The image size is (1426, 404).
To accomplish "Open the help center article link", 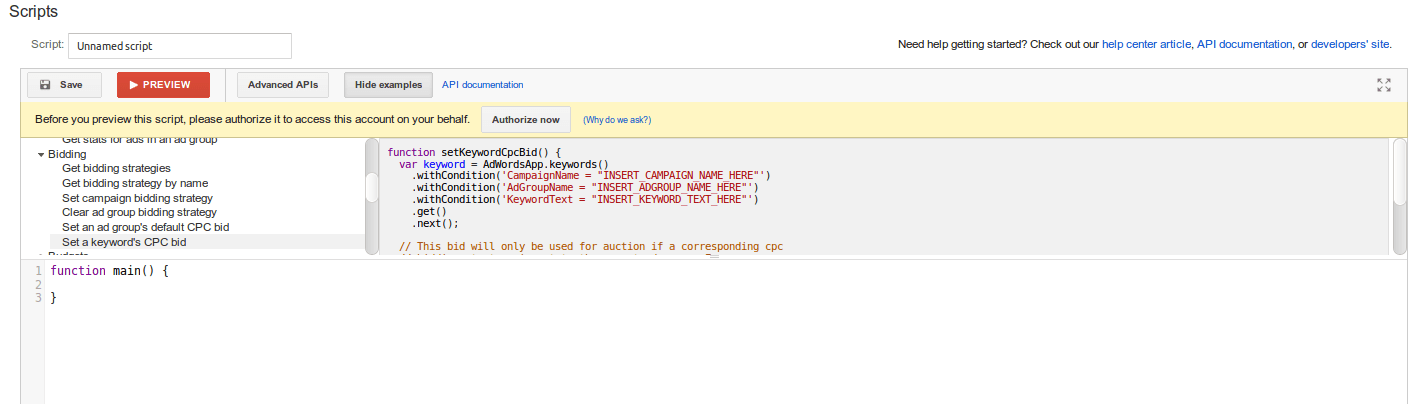I will (x=1146, y=45).
